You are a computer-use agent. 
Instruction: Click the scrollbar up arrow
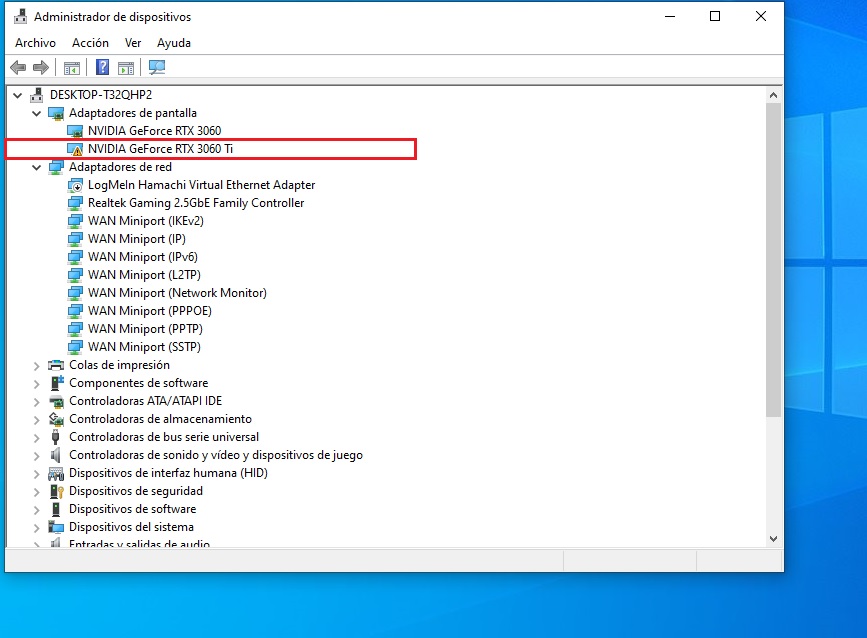pos(774,95)
